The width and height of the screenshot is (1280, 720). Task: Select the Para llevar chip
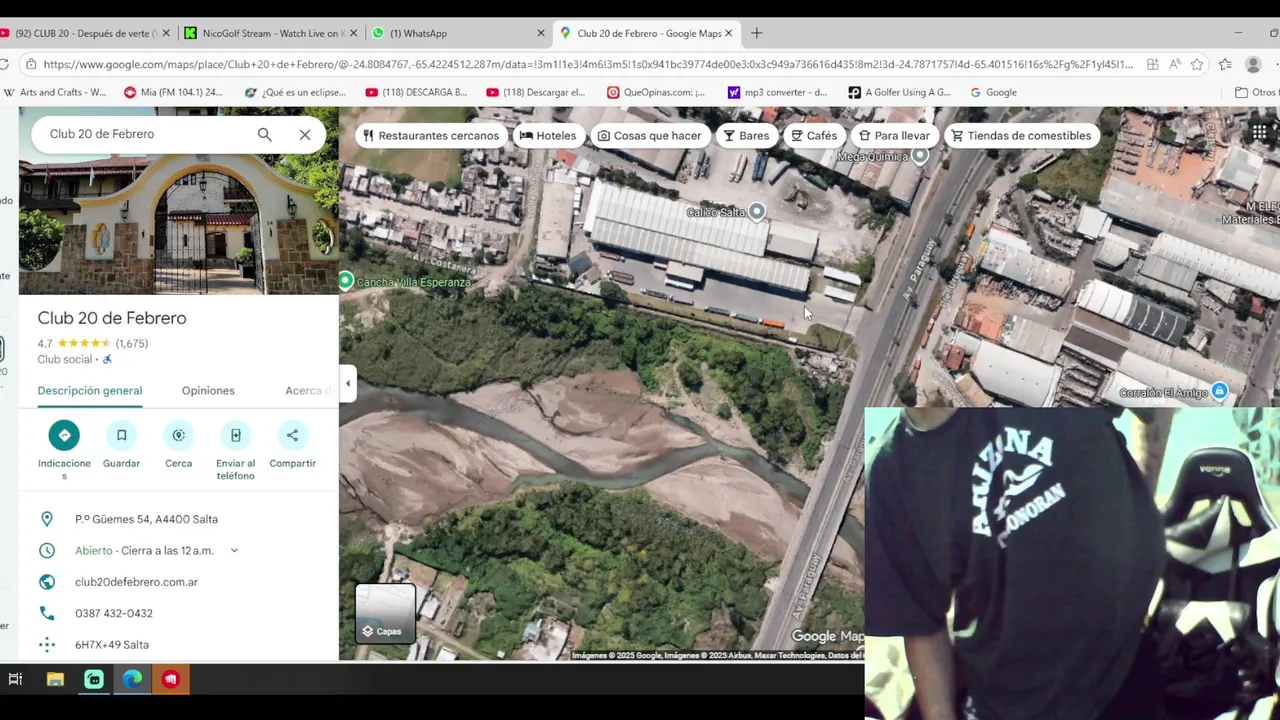click(894, 136)
